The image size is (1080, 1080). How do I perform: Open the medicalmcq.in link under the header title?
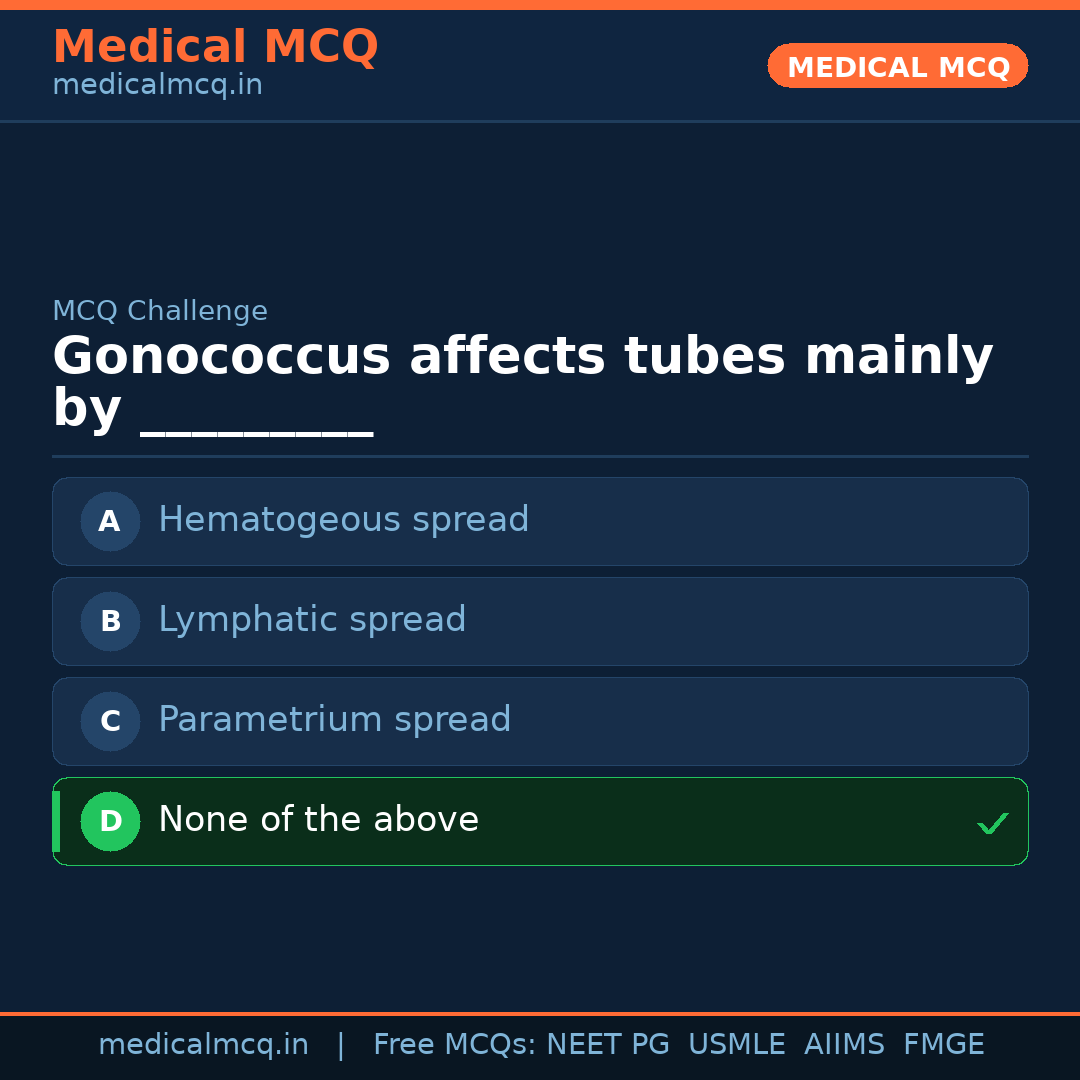(x=157, y=86)
